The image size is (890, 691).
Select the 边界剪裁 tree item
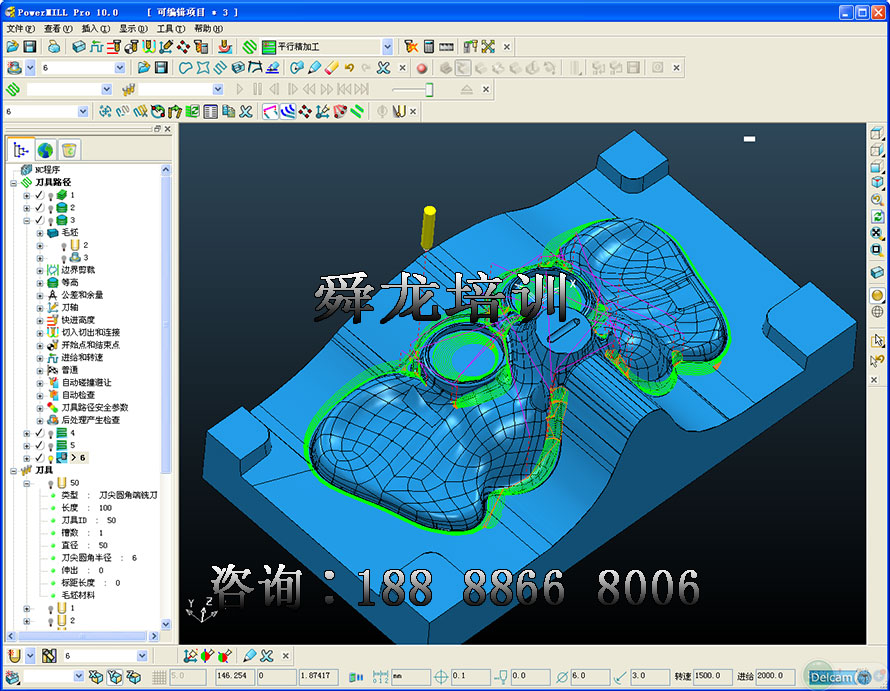[x=78, y=270]
